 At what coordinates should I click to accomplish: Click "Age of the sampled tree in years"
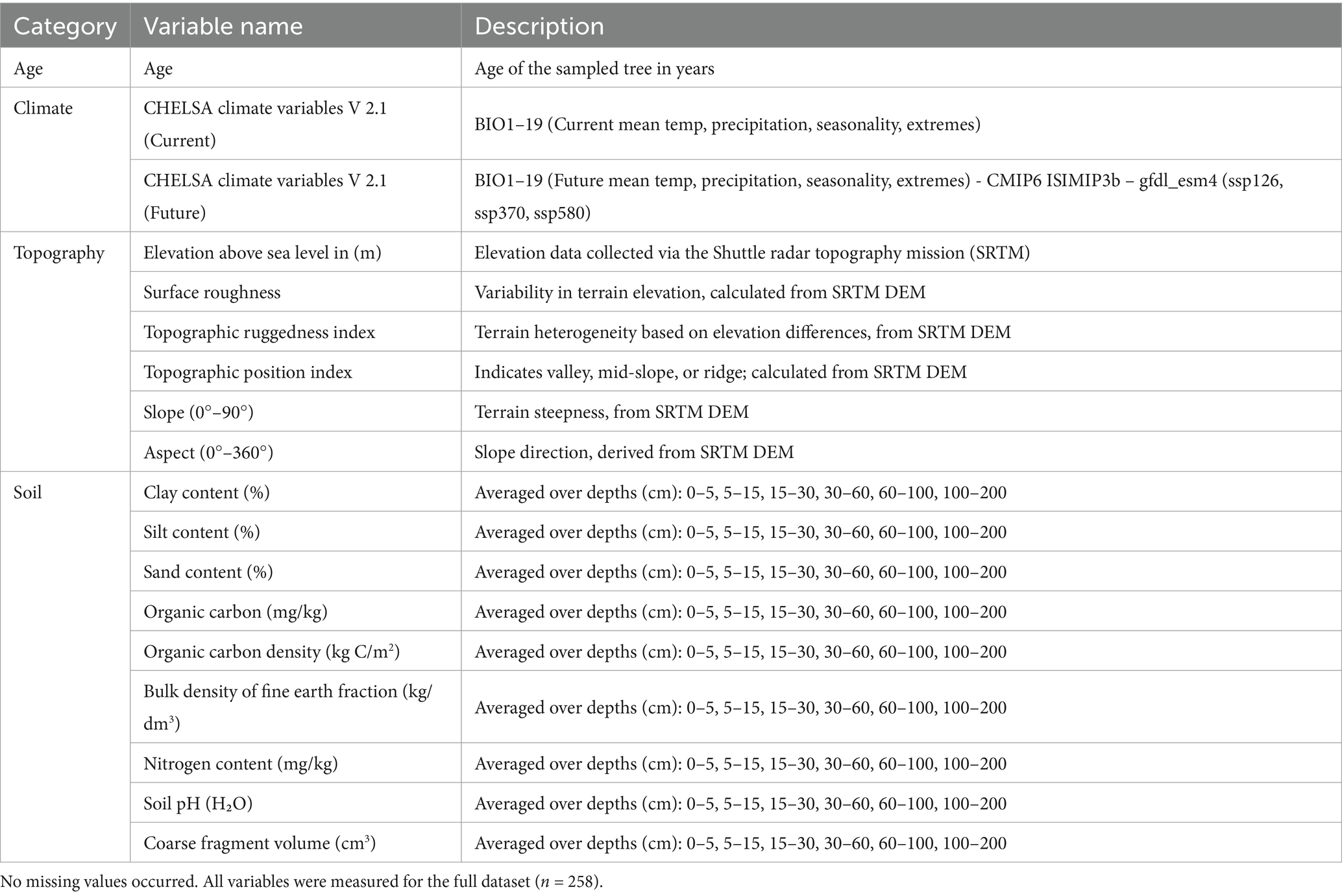point(594,69)
